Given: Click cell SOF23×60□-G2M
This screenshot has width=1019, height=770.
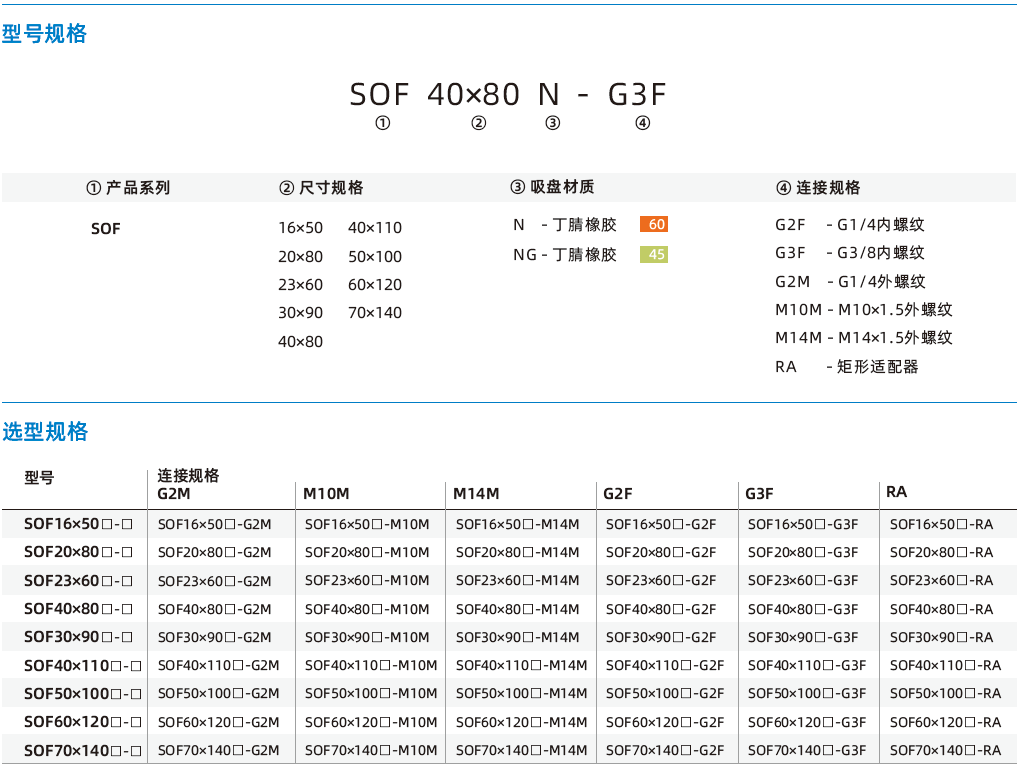Looking at the screenshot, I should (214, 581).
